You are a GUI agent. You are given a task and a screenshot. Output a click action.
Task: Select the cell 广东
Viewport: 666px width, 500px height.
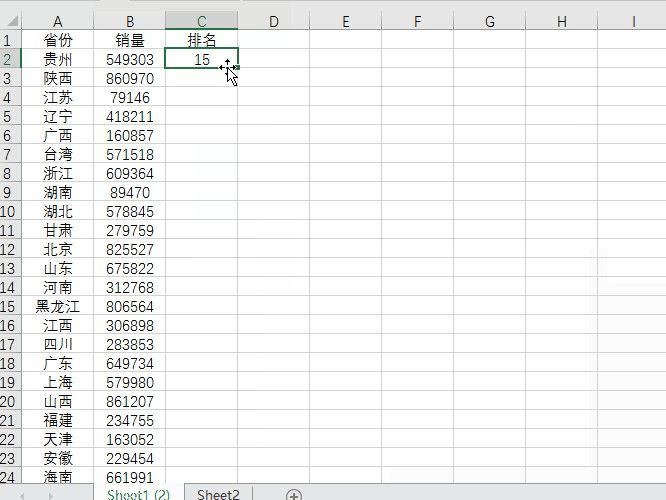[x=58, y=363]
